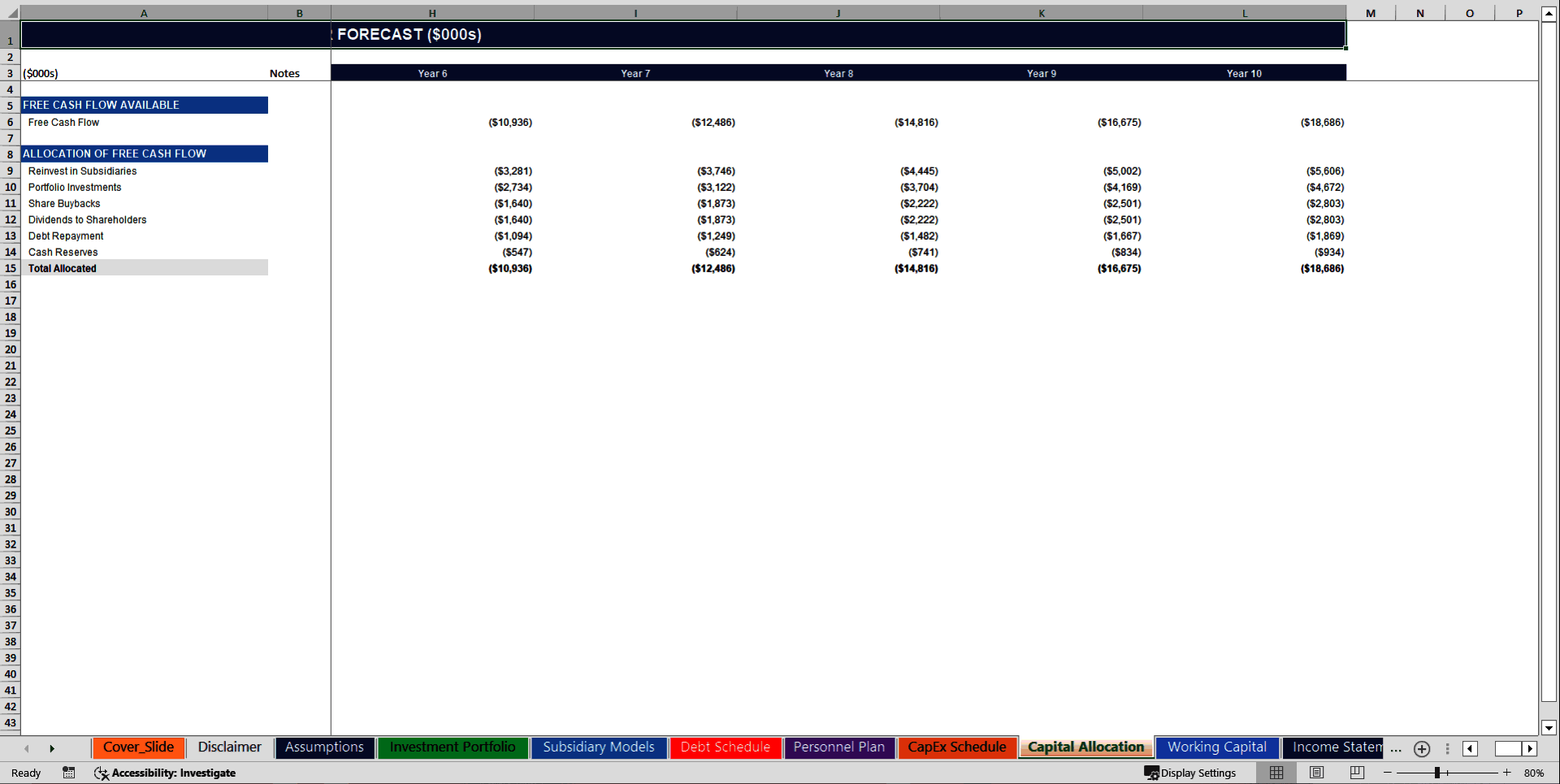Open the sheet list via the ellipsis
The image size is (1560, 784).
1395,748
